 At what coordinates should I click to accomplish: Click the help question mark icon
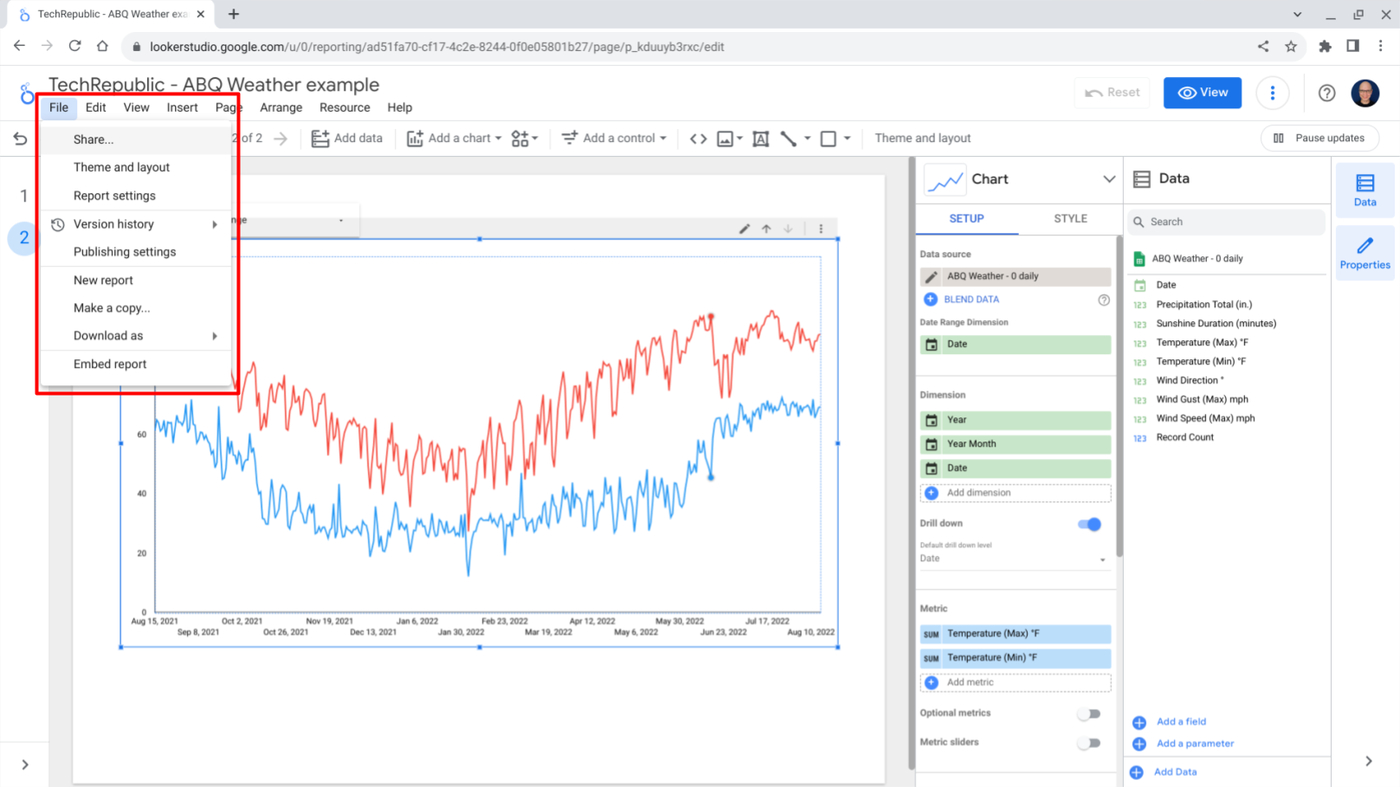point(1327,93)
